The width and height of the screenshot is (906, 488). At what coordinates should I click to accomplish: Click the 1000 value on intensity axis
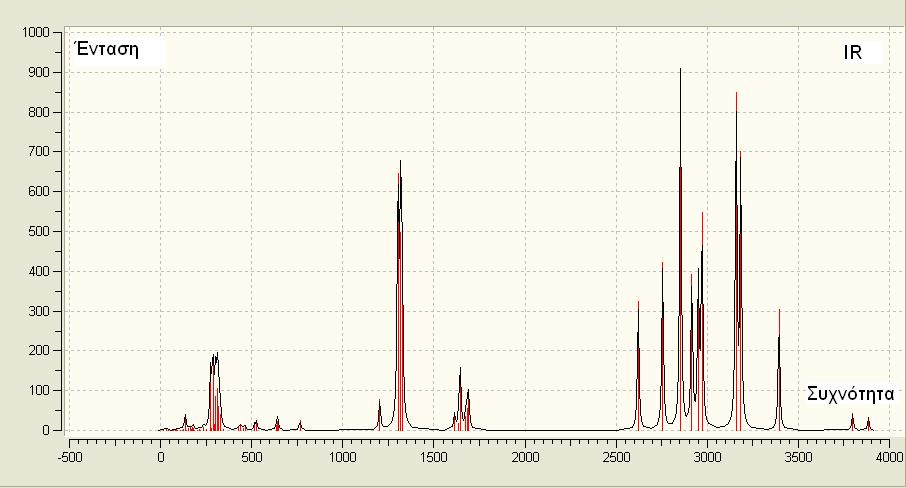[35, 32]
